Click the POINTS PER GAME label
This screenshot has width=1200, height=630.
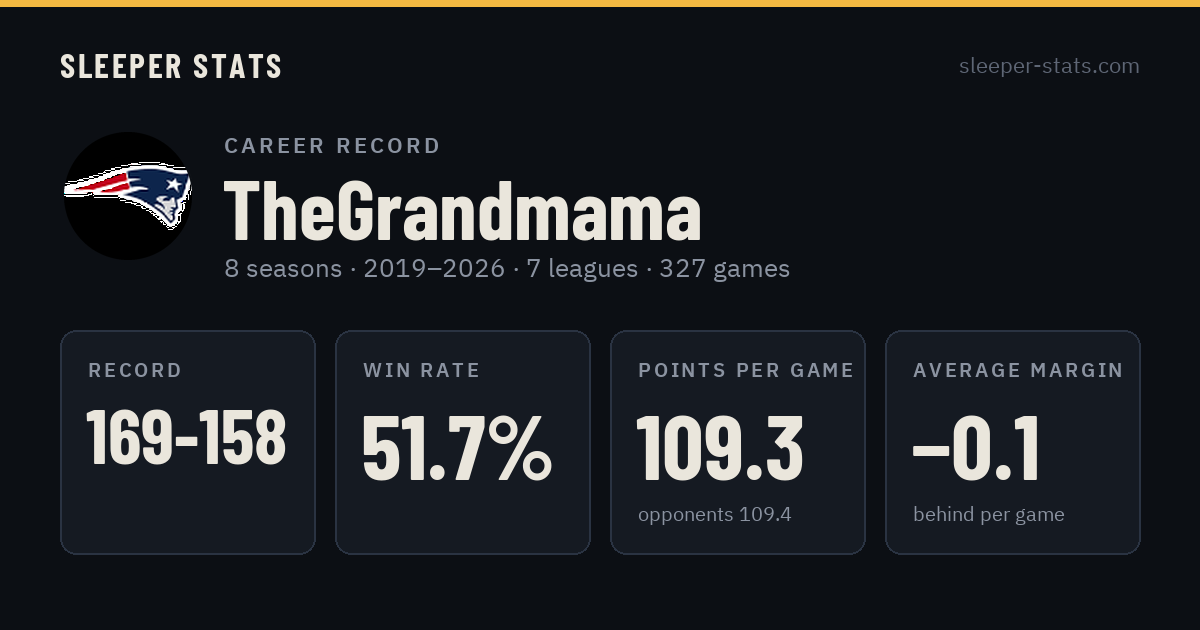(x=746, y=371)
